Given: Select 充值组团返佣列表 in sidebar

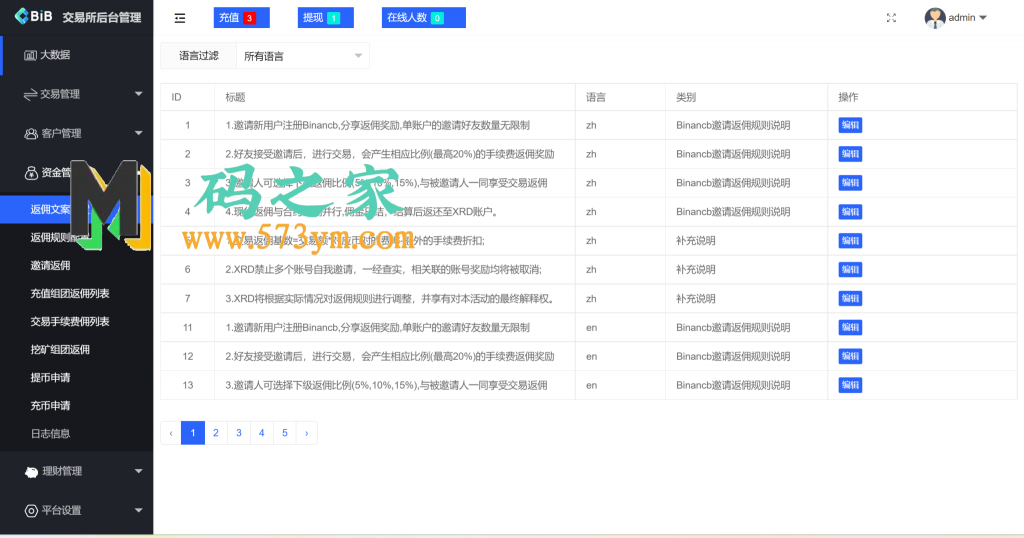Looking at the screenshot, I should pyautogui.click(x=70, y=294).
